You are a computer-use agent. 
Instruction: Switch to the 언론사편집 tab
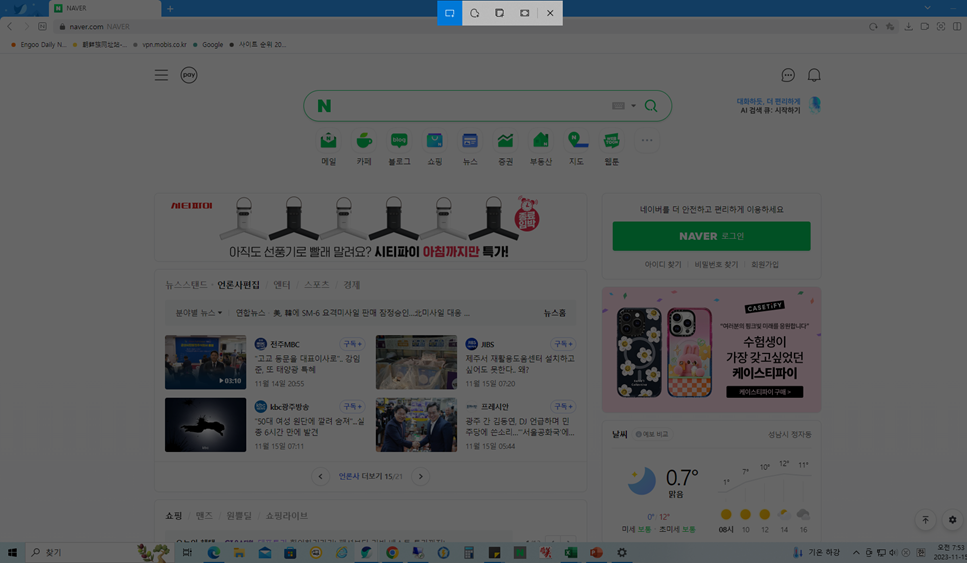coord(238,285)
